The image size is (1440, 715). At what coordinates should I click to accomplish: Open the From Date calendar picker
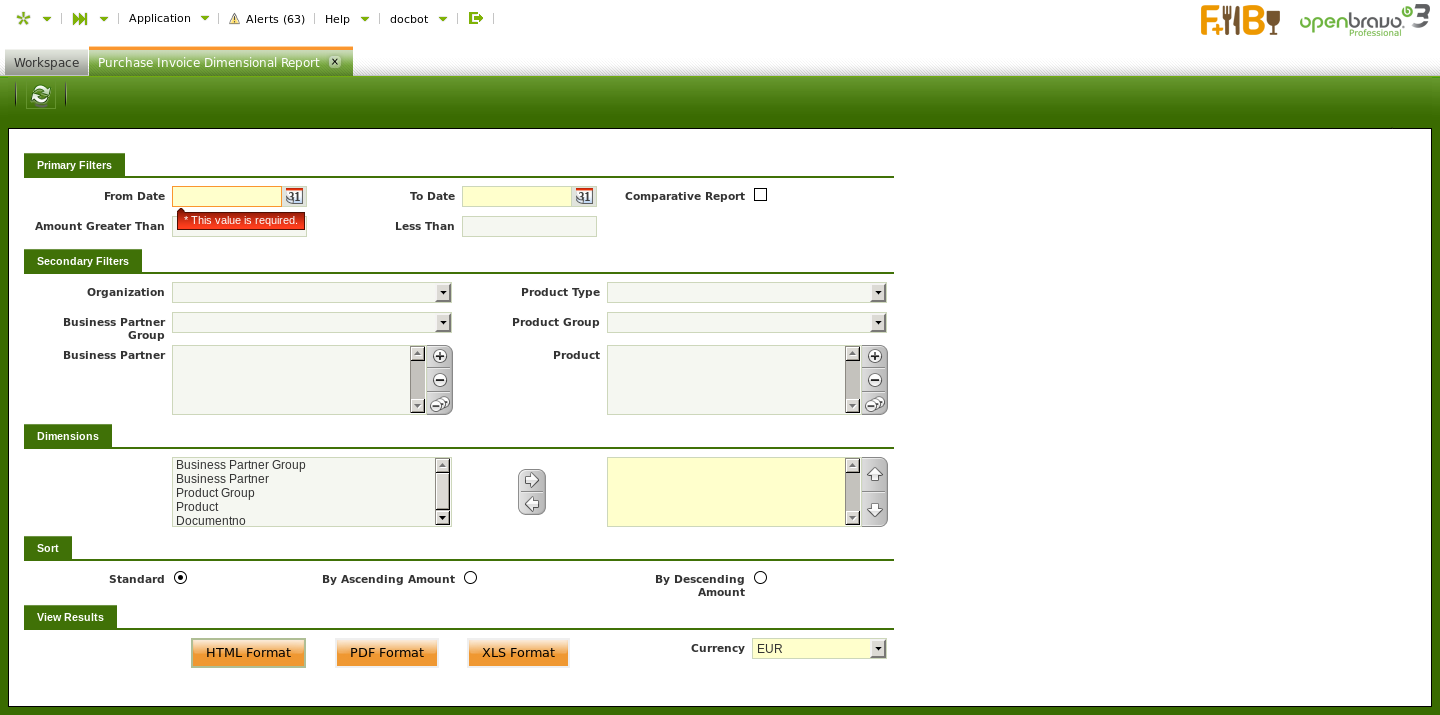pyautogui.click(x=294, y=197)
